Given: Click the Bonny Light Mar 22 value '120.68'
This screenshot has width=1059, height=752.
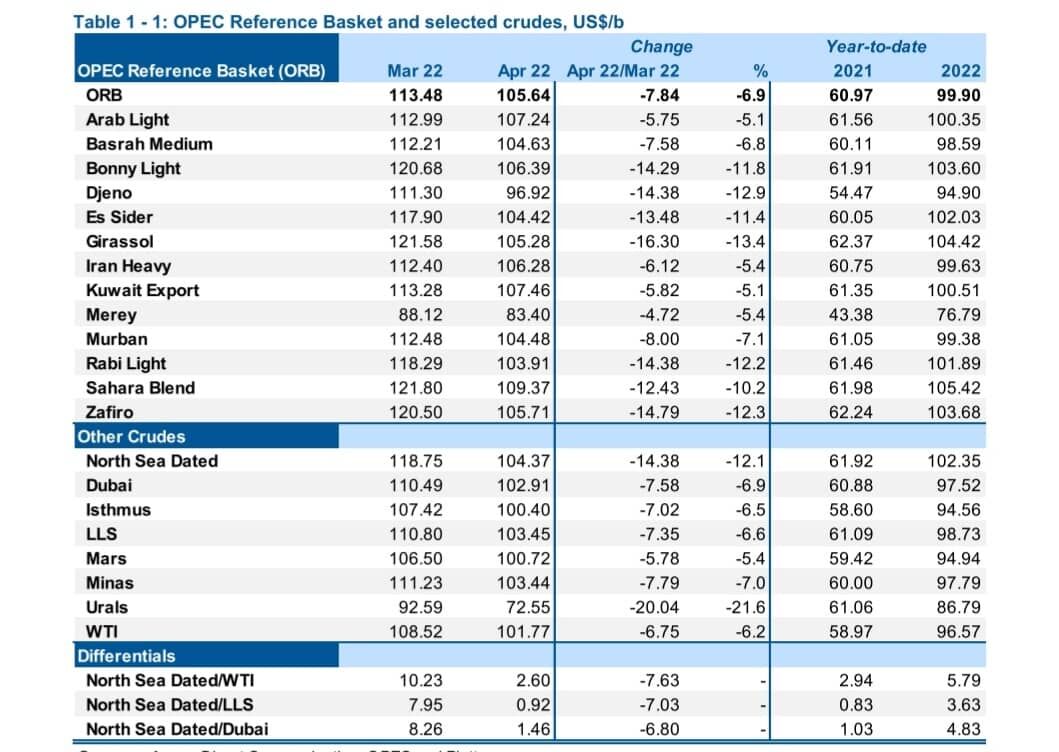Looking at the screenshot, I should 415,168.
